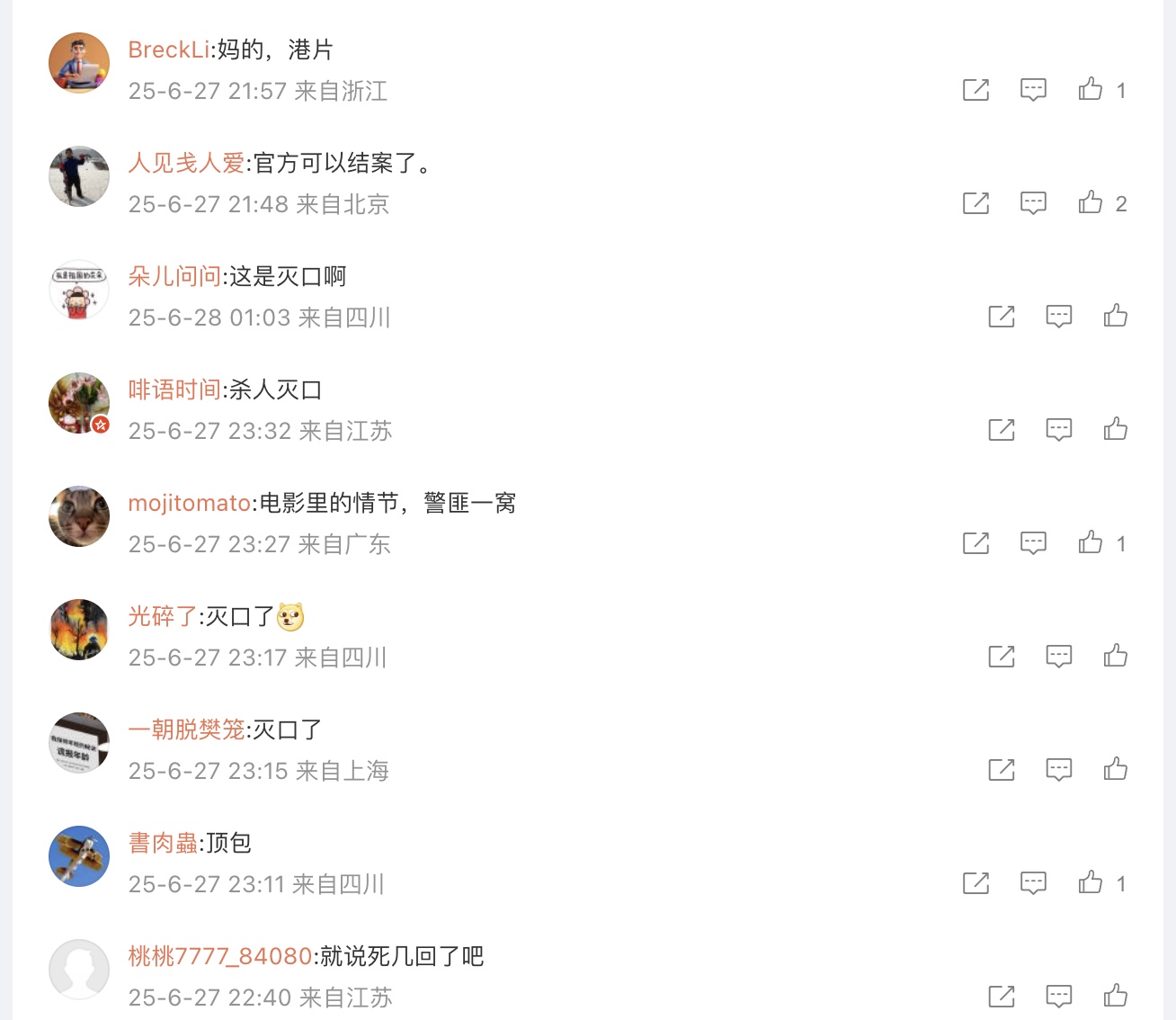Open 人见戈人爱 username link
1176x1020 pixels.
pyautogui.click(x=186, y=163)
